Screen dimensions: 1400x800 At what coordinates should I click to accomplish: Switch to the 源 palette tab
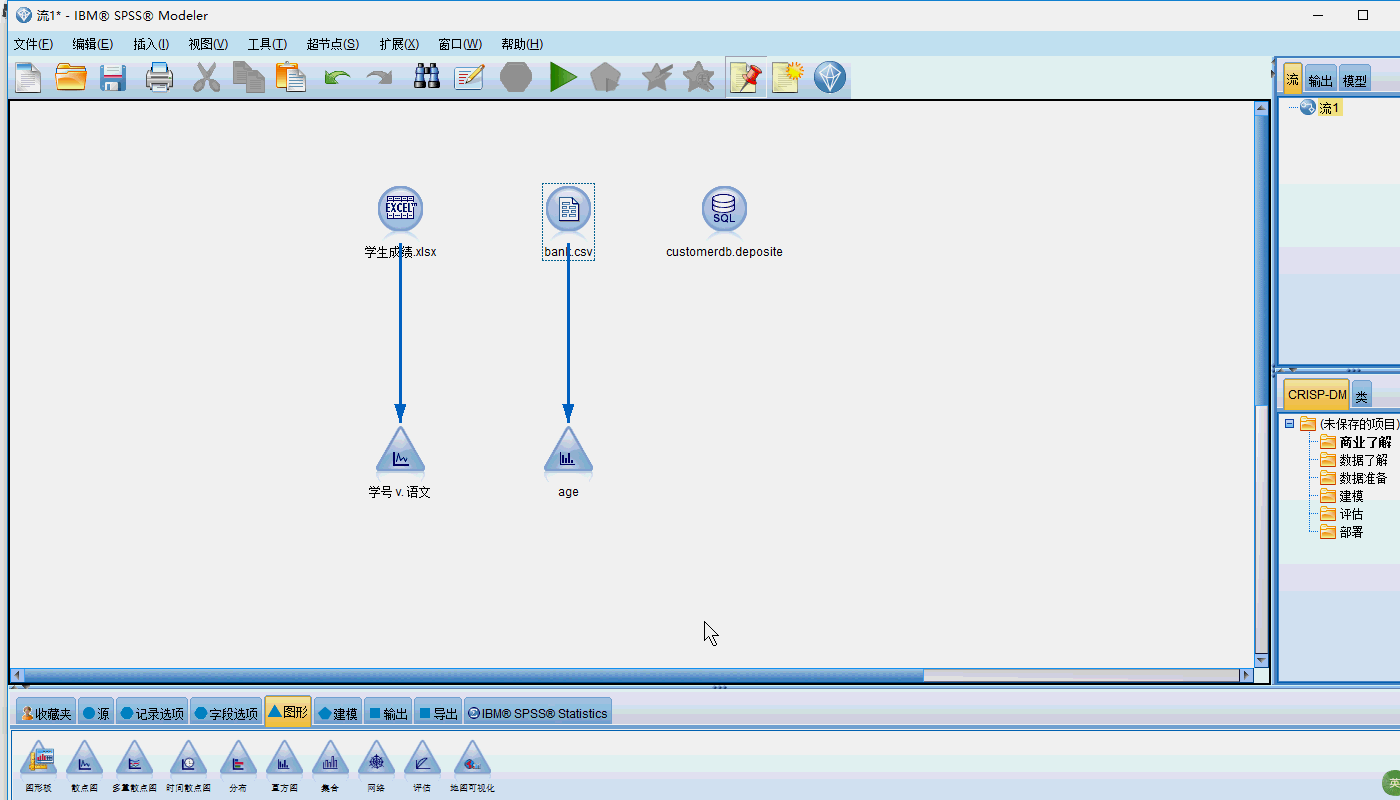(x=96, y=713)
